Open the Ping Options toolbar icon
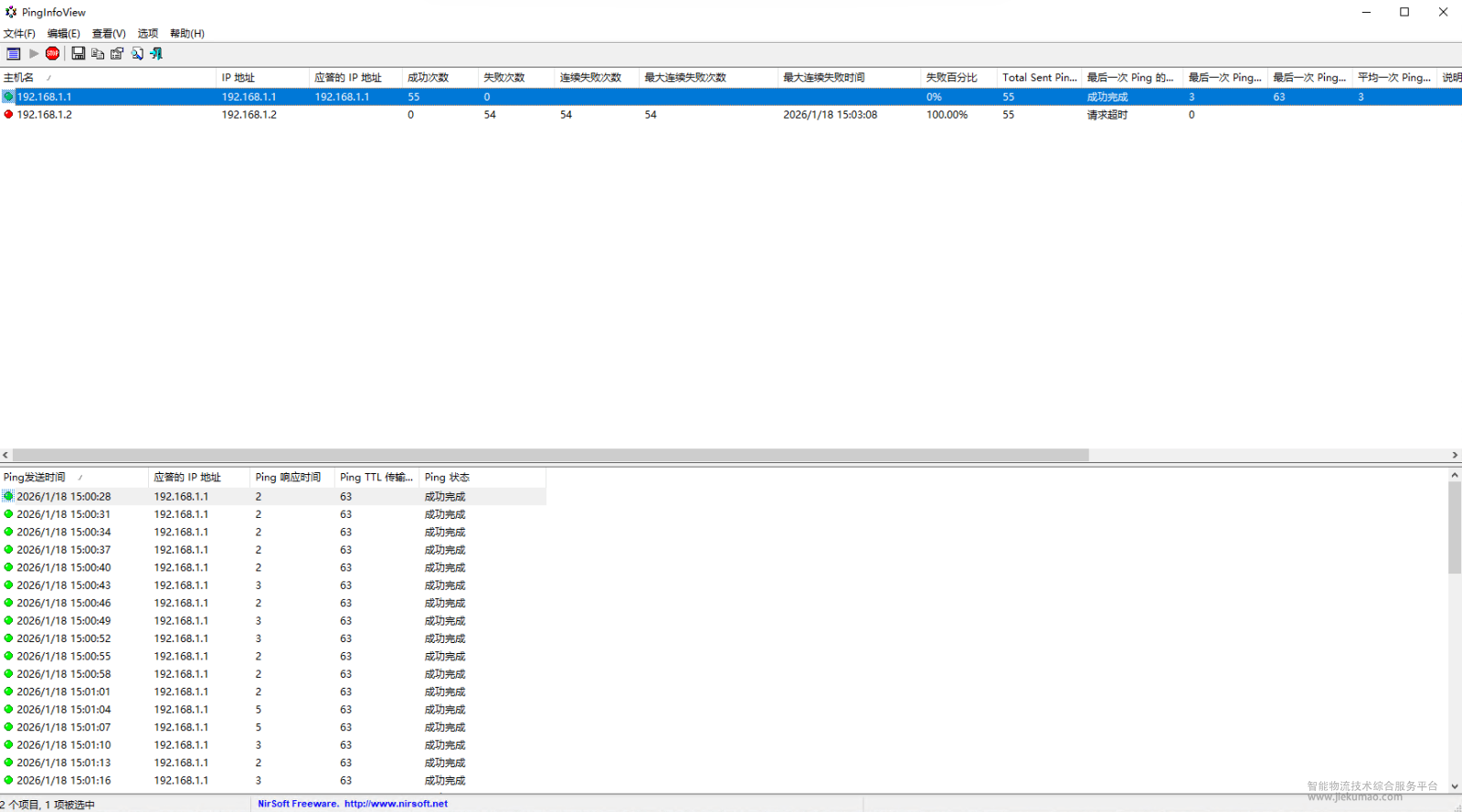The width and height of the screenshot is (1462, 812). pyautogui.click(x=13, y=54)
